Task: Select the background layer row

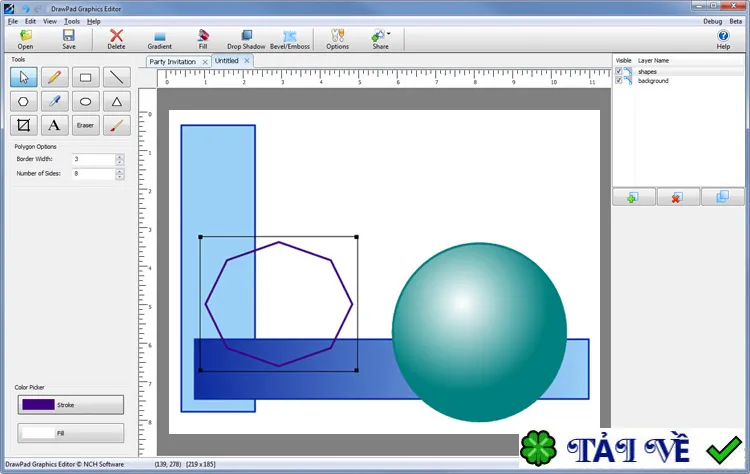Action: pyautogui.click(x=678, y=81)
